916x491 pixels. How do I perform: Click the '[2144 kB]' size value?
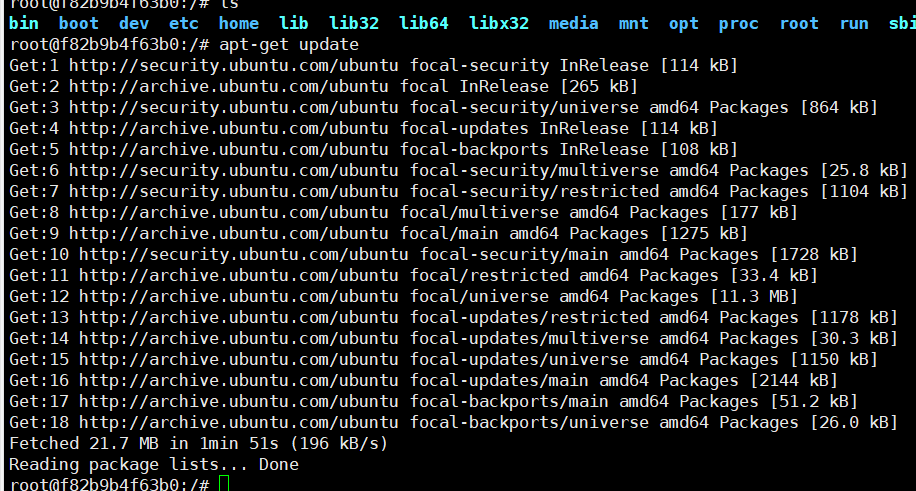tap(793, 381)
